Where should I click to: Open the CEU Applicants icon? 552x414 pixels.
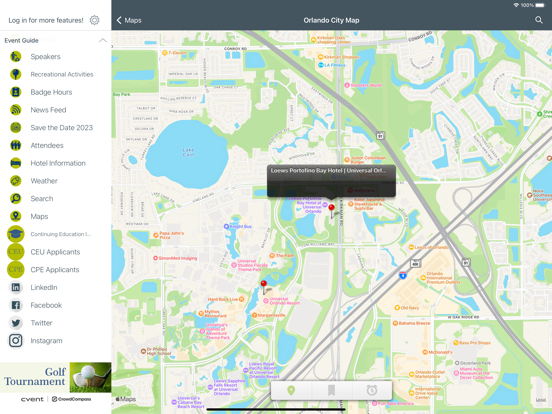[x=15, y=252]
